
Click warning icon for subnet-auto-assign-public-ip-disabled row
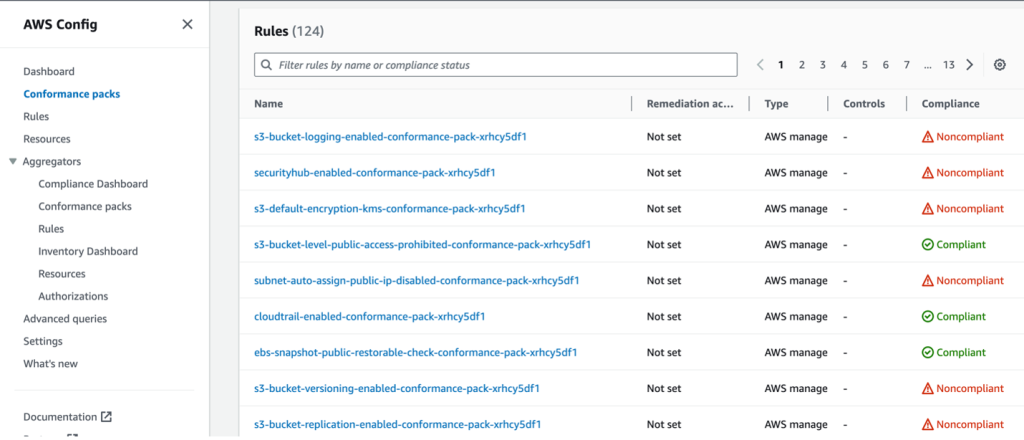pos(927,281)
